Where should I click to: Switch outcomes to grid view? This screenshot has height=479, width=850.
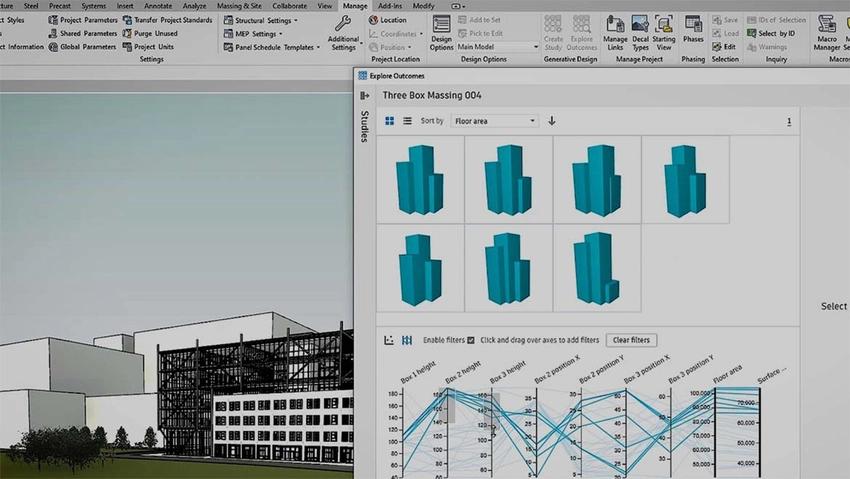[390, 121]
